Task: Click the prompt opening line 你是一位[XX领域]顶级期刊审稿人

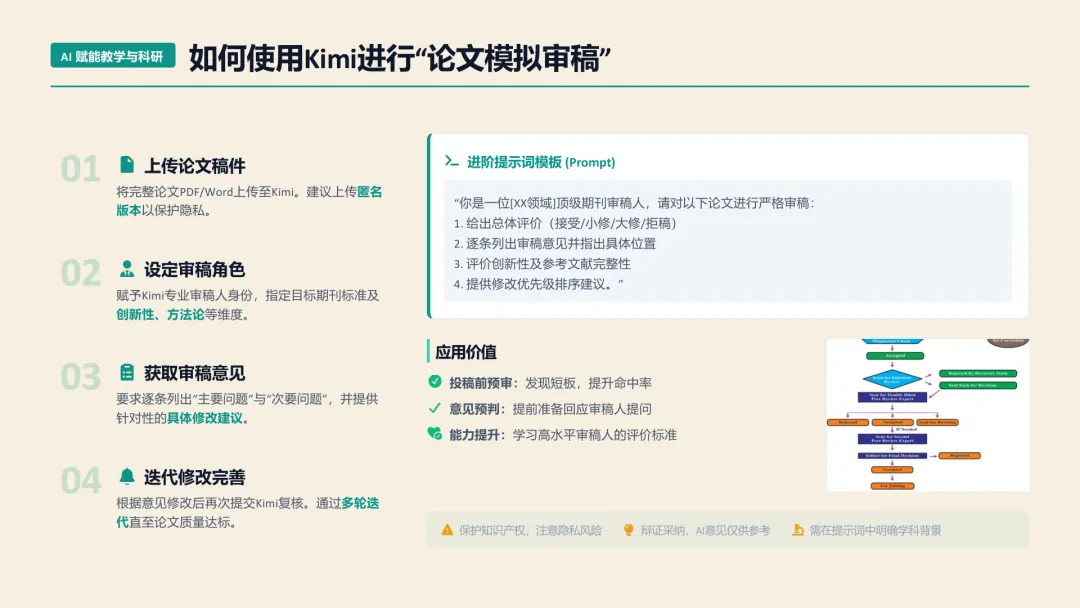Action: click(x=635, y=203)
